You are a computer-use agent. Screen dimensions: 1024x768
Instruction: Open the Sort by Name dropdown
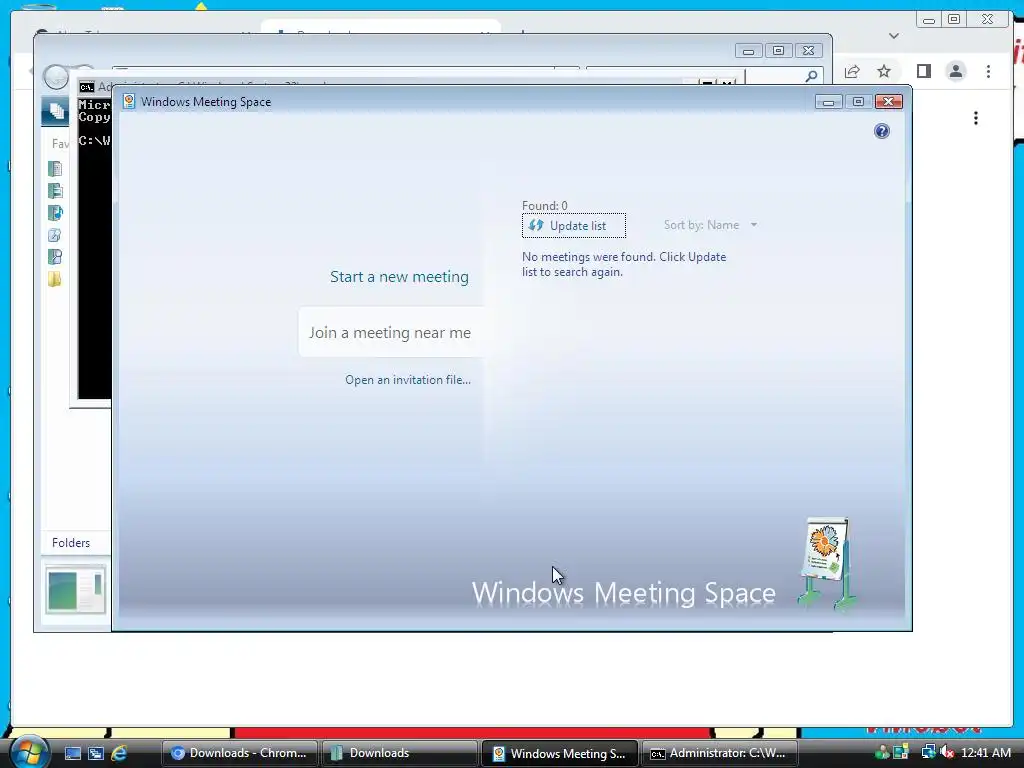tap(711, 225)
